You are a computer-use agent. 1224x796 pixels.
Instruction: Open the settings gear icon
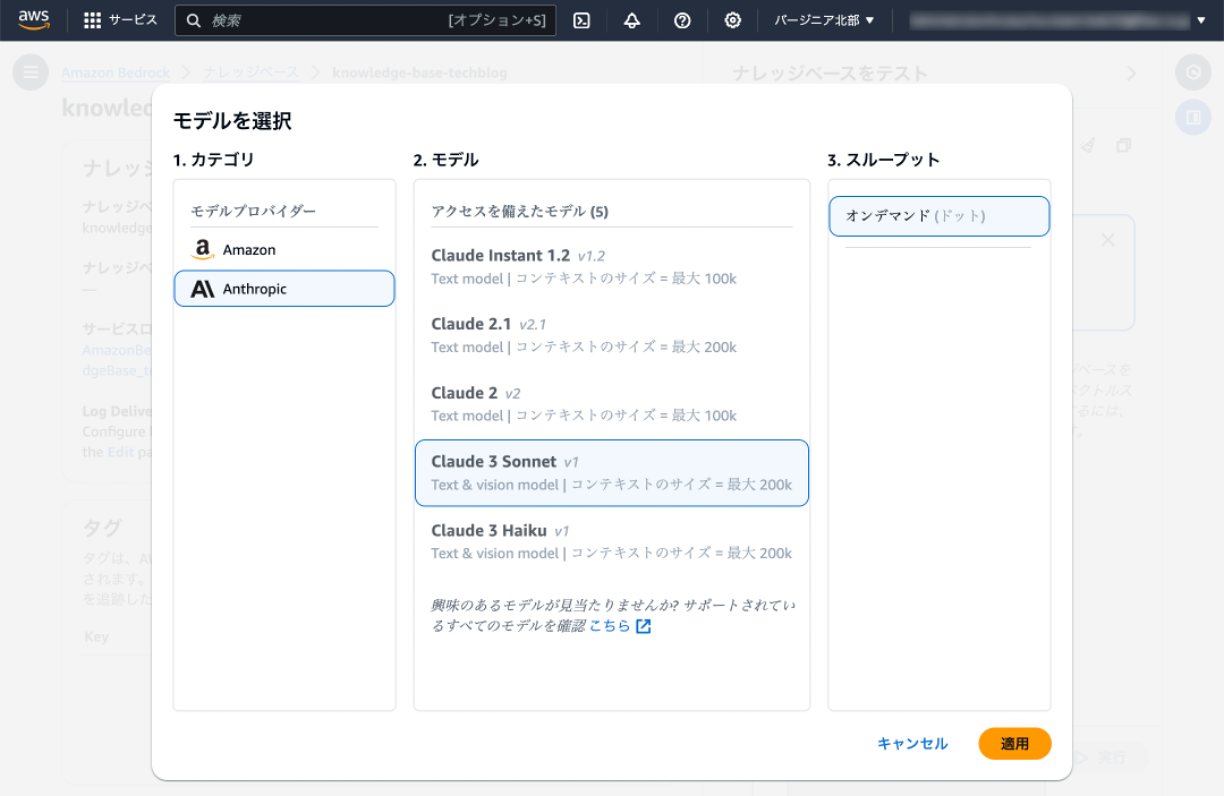click(733, 20)
